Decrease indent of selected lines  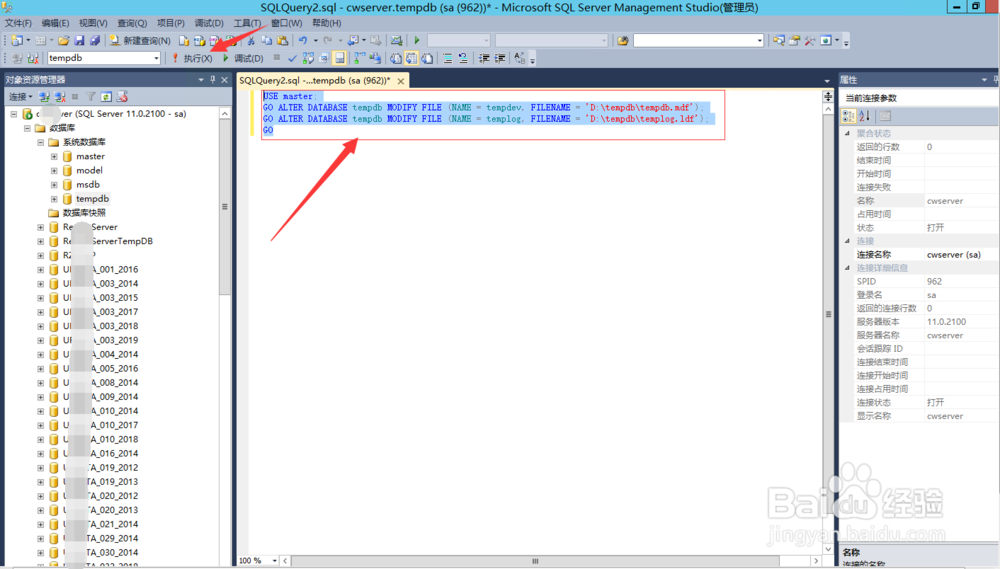pyautogui.click(x=484, y=58)
